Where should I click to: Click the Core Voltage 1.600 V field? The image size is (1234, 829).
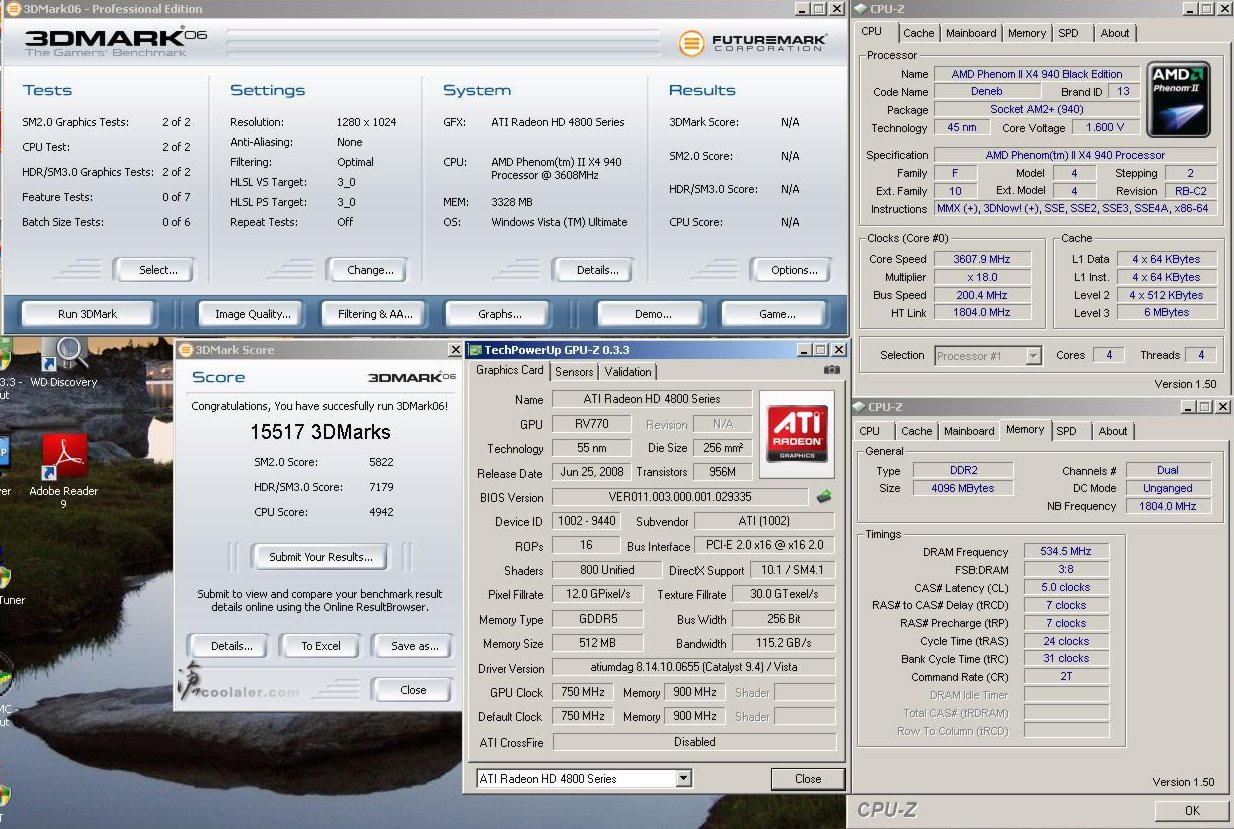click(x=1105, y=127)
